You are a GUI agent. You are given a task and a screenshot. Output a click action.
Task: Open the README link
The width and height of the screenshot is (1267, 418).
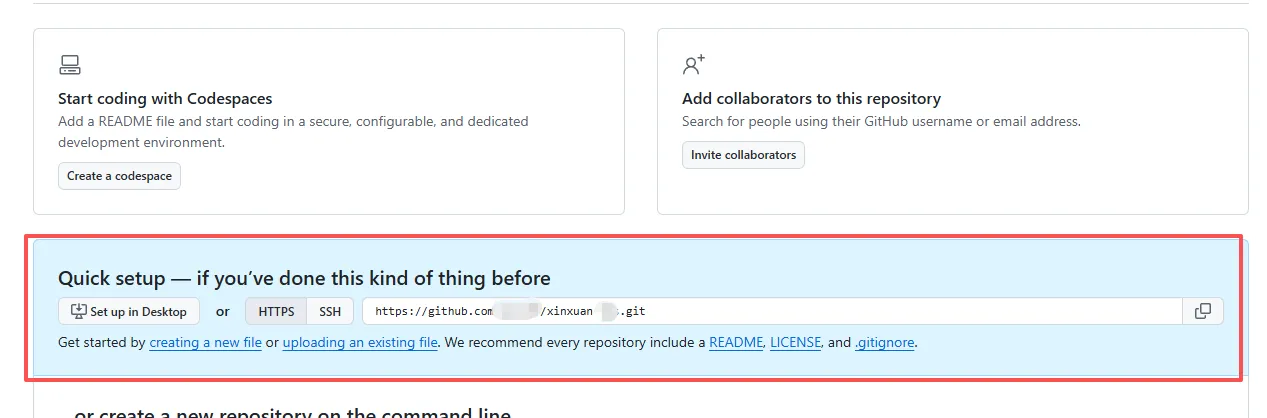pyautogui.click(x=735, y=343)
